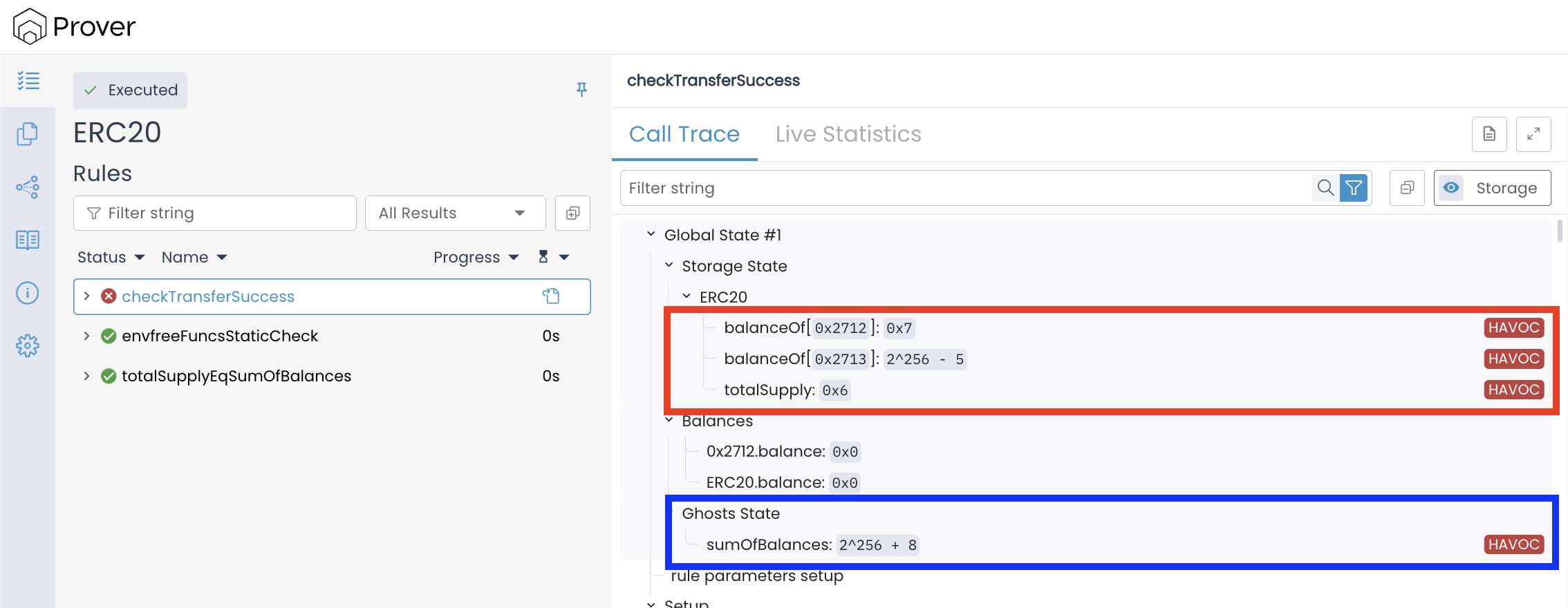Click the totalSupplyEqSumOfBalances rule

point(236,376)
